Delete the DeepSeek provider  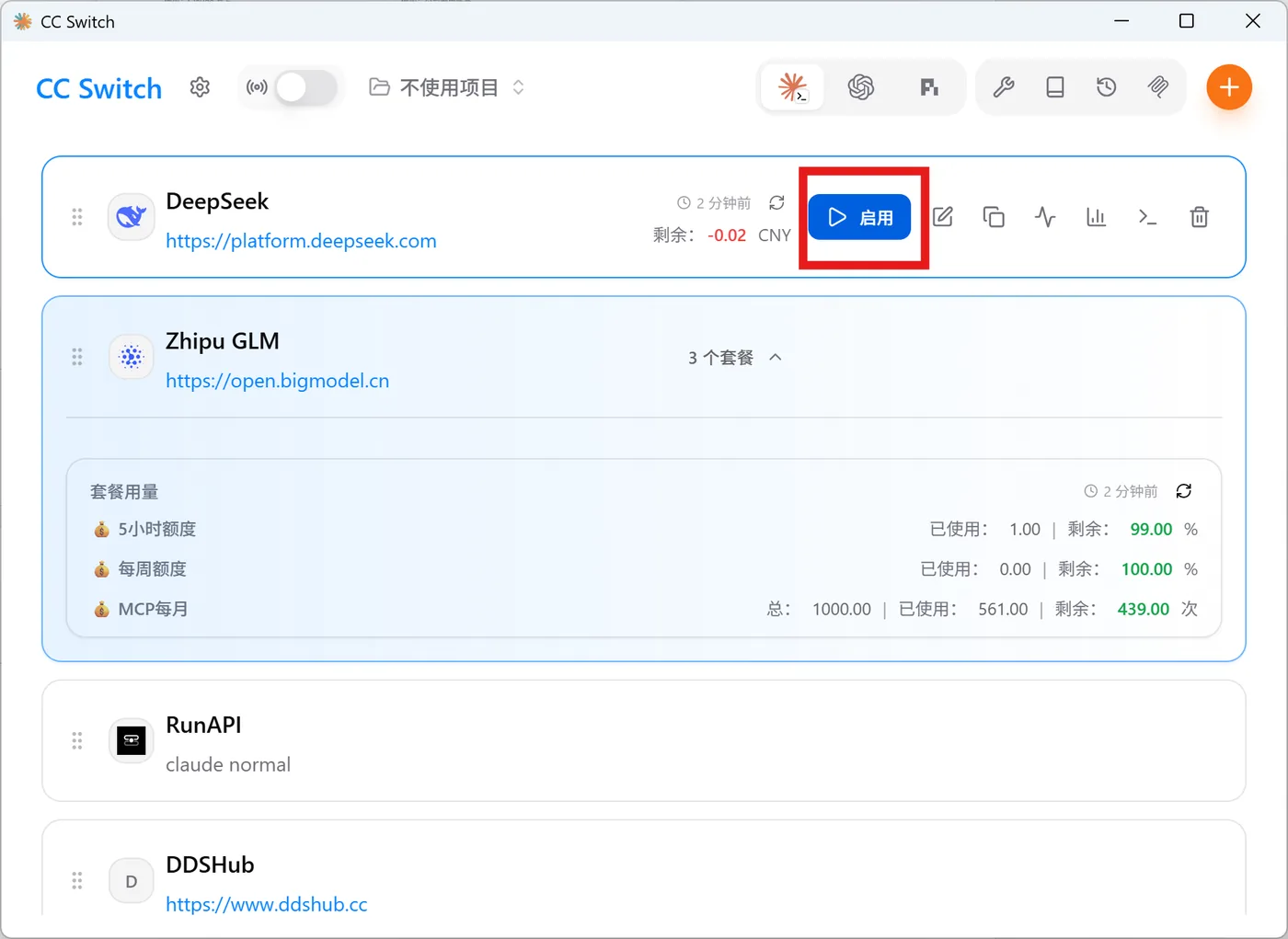click(1199, 217)
